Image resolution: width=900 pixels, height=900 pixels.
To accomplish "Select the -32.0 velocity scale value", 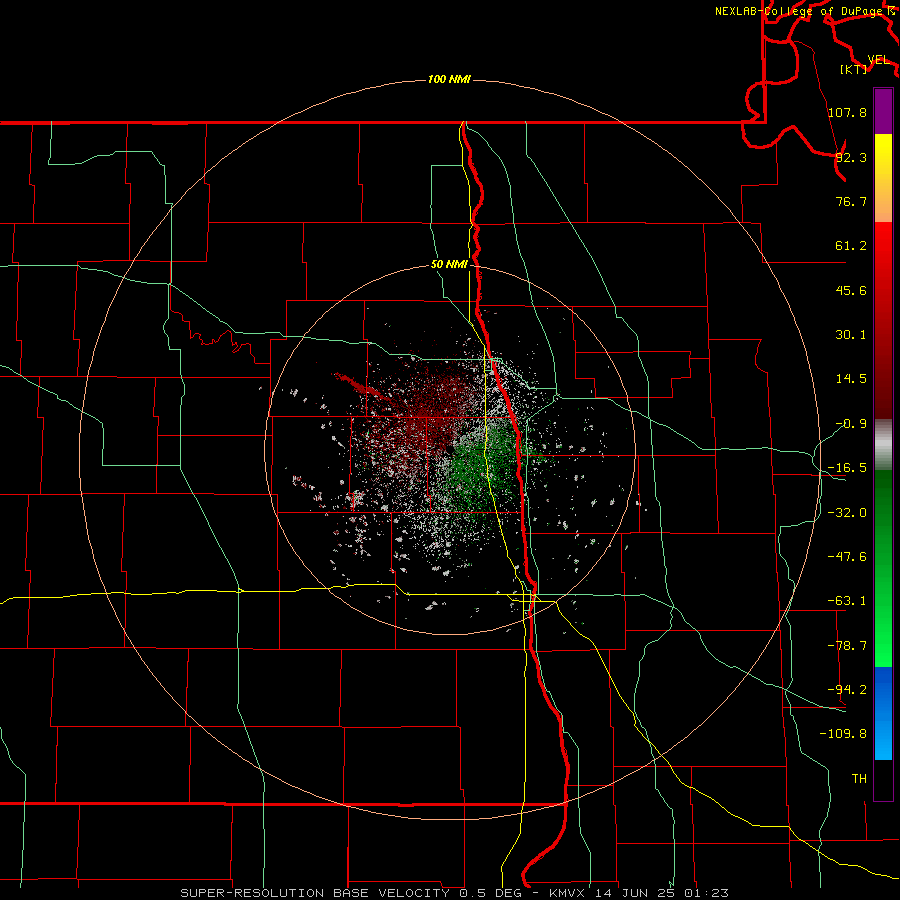I will coord(847,513).
